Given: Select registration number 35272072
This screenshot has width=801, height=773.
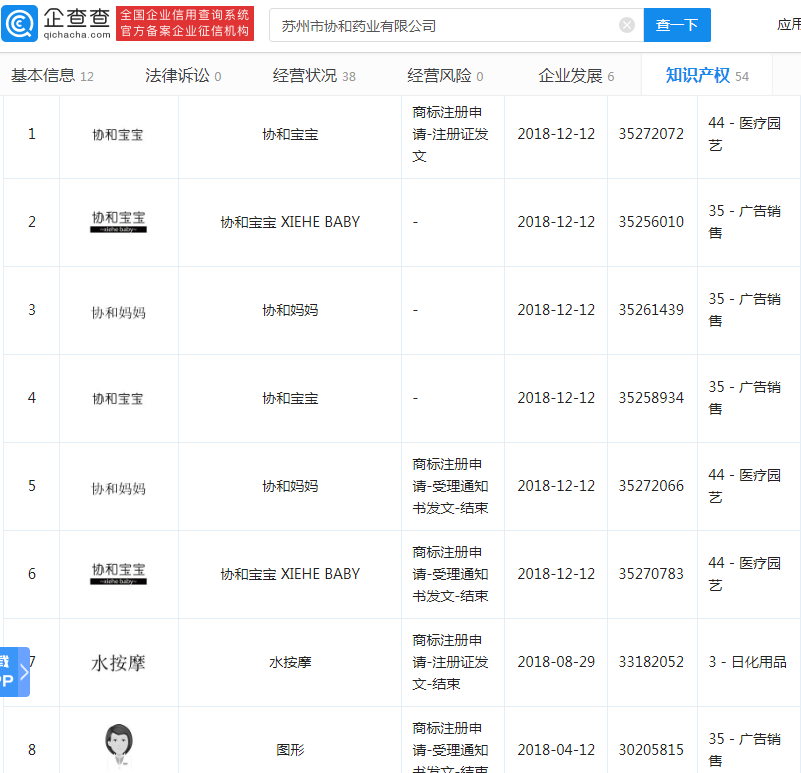Looking at the screenshot, I should [651, 134].
